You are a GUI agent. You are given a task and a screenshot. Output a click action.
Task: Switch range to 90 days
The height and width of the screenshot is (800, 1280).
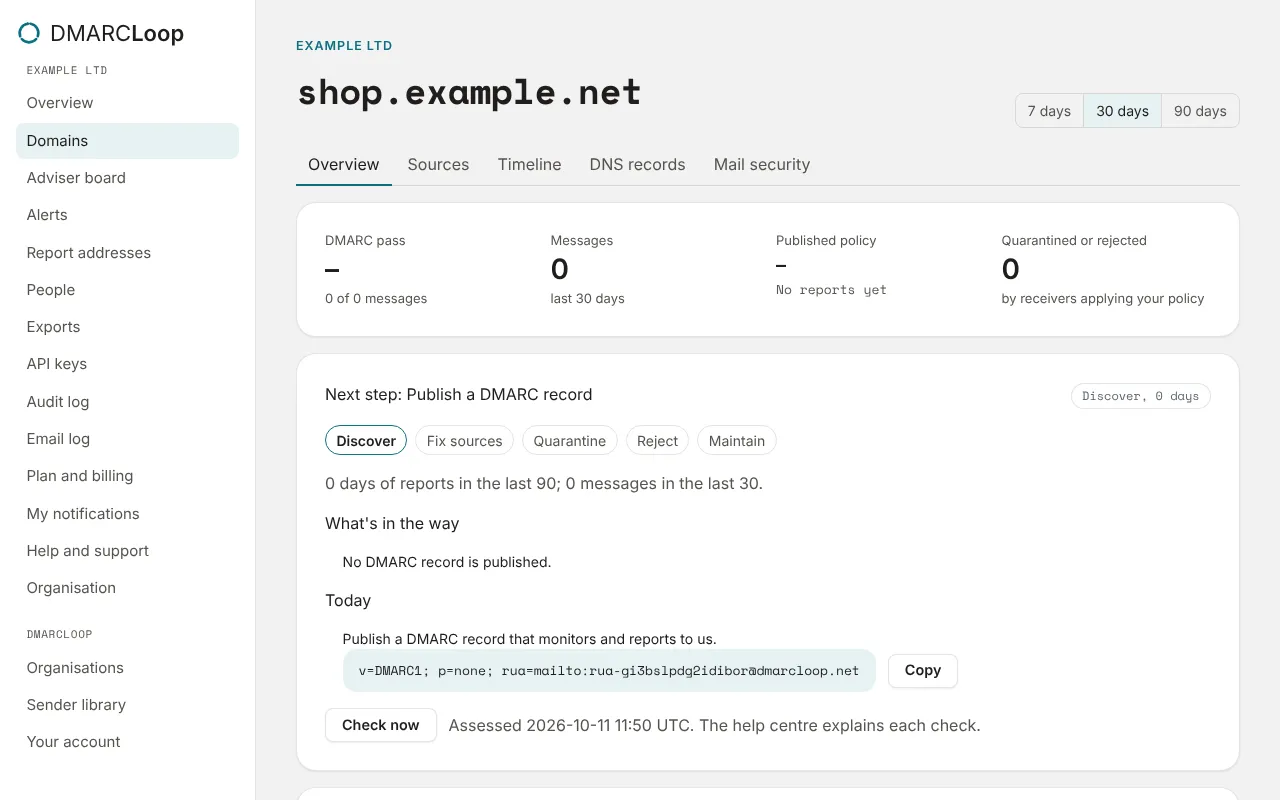click(1200, 111)
